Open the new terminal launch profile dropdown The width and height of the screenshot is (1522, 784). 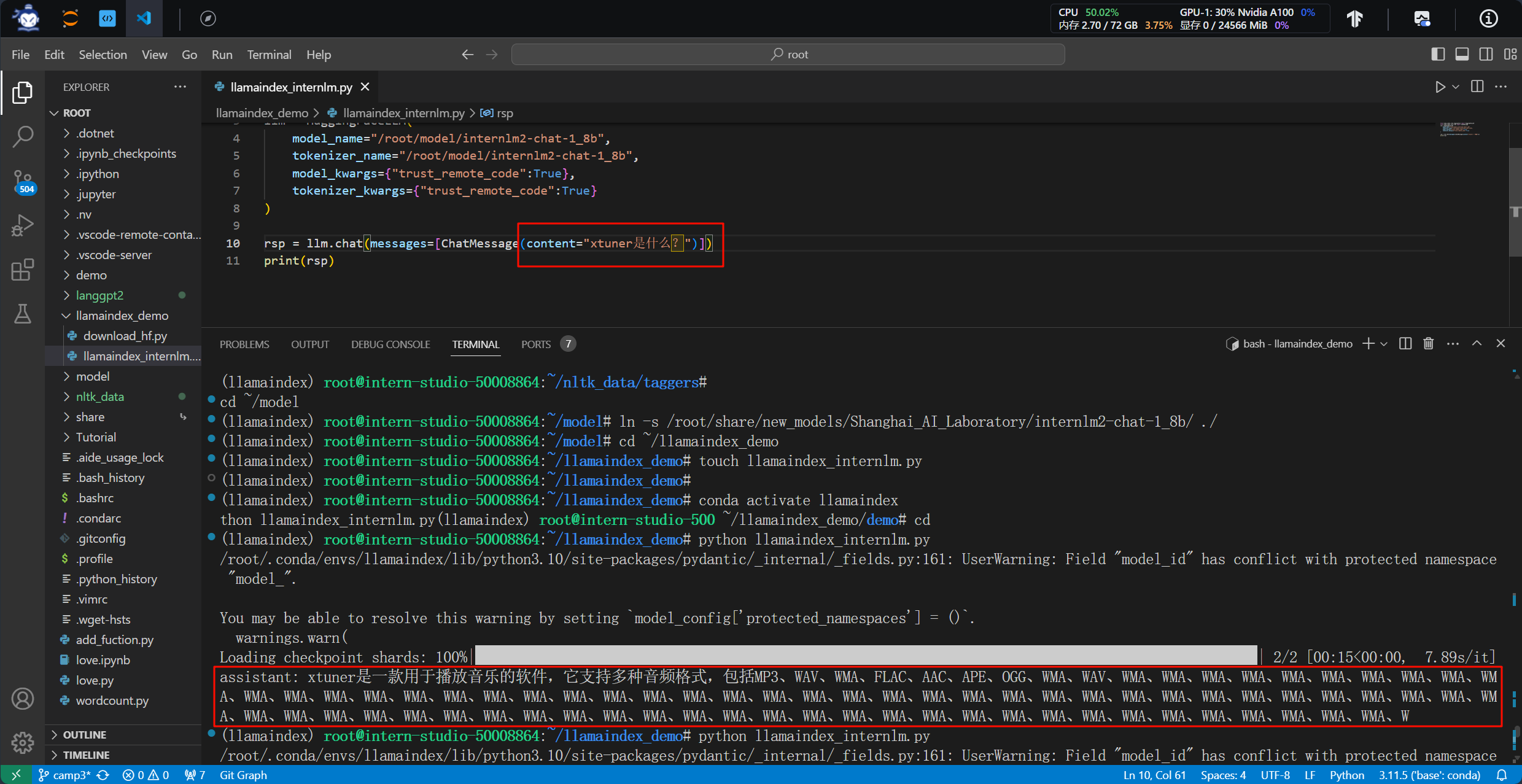coord(1384,344)
